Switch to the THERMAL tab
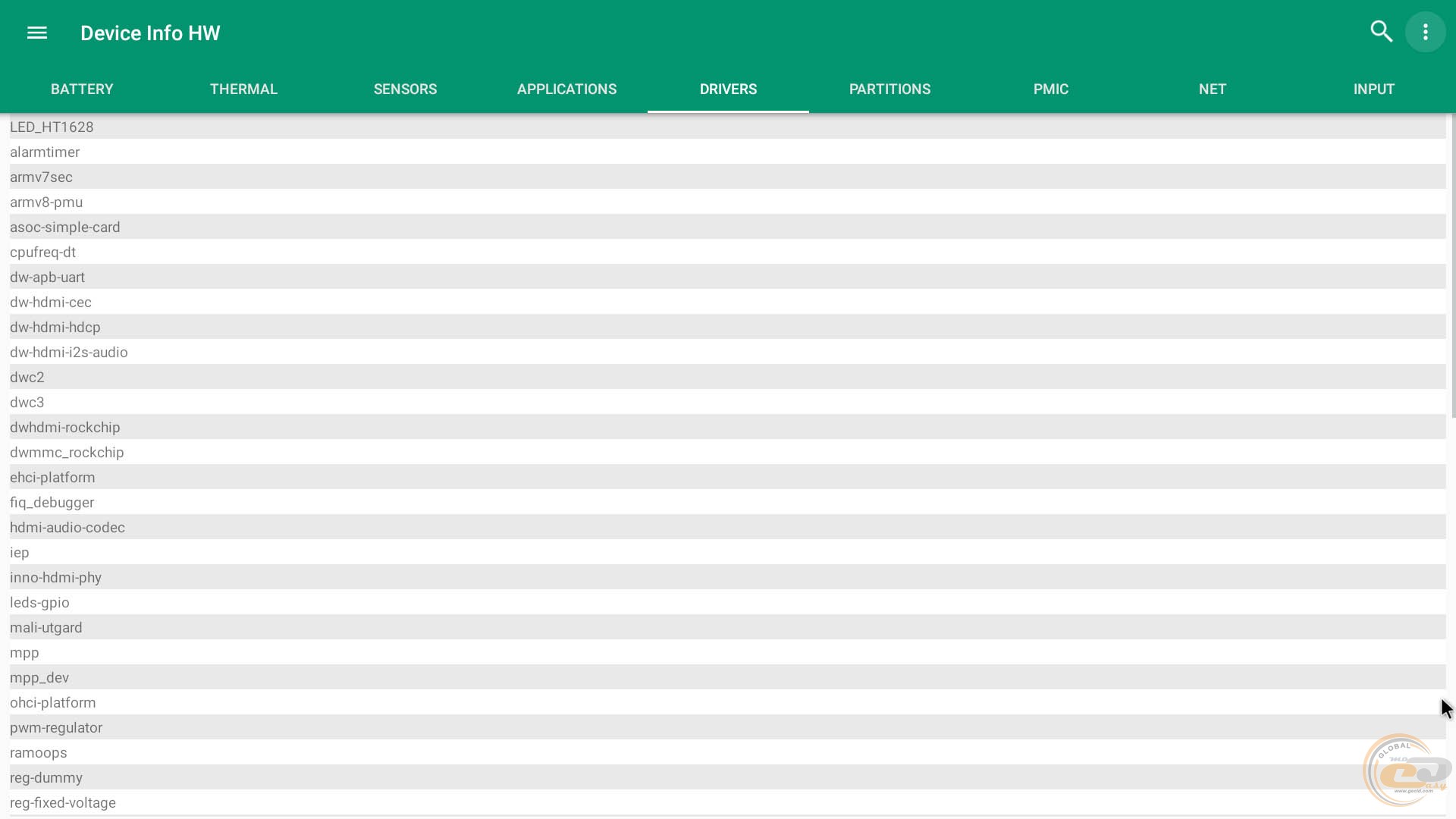 (243, 89)
